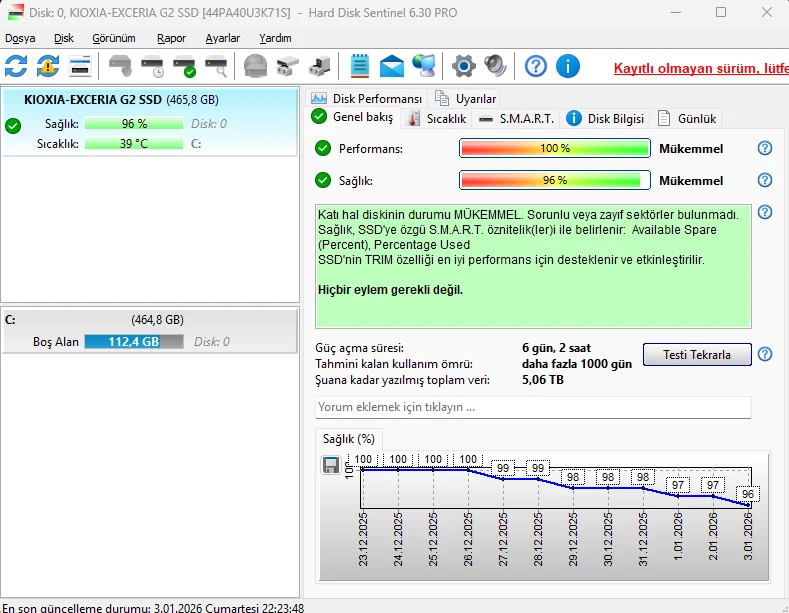Open the Ayarlar menu
Viewport: 789px width, 613px height.
(x=222, y=38)
